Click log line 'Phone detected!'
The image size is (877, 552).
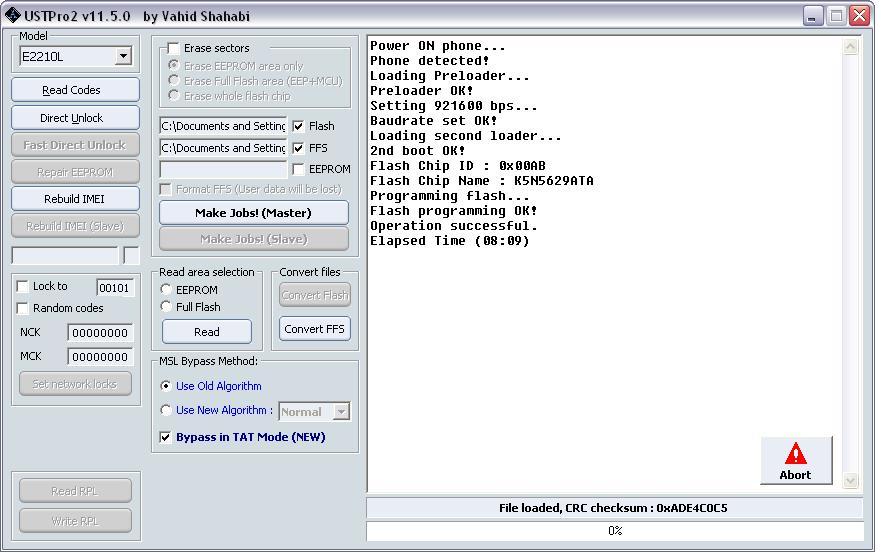click(x=430, y=60)
